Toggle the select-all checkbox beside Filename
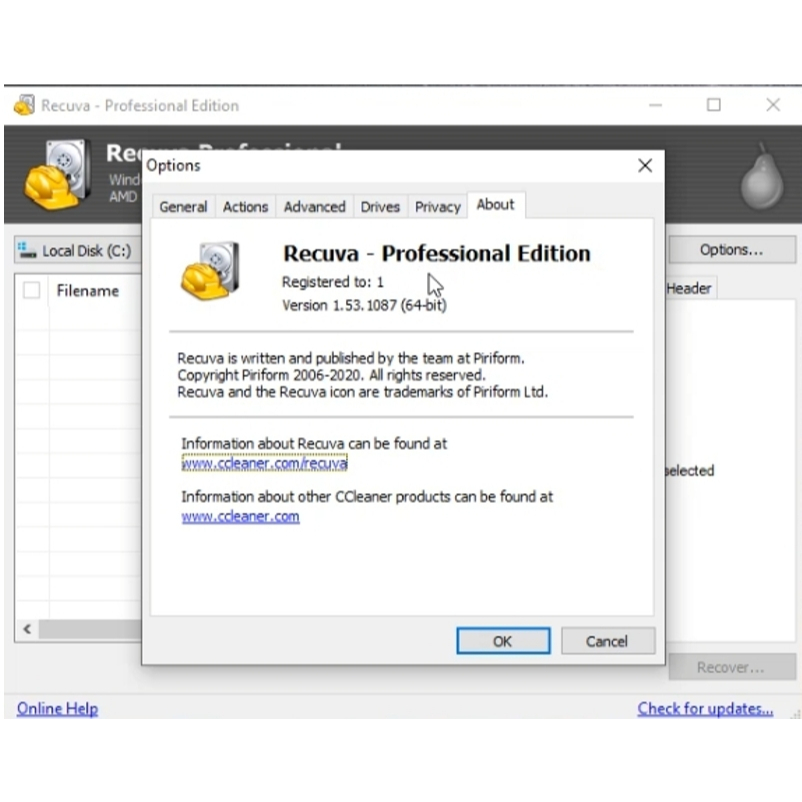802x802 pixels. [32, 290]
